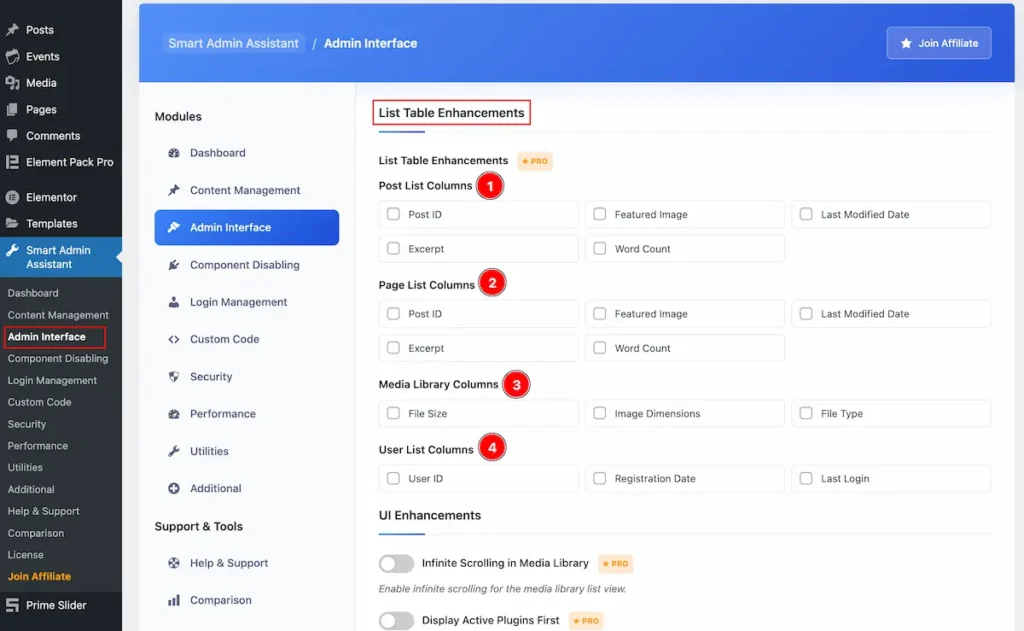Enable the File Size media column checkbox
Image resolution: width=1024 pixels, height=631 pixels.
[393, 413]
